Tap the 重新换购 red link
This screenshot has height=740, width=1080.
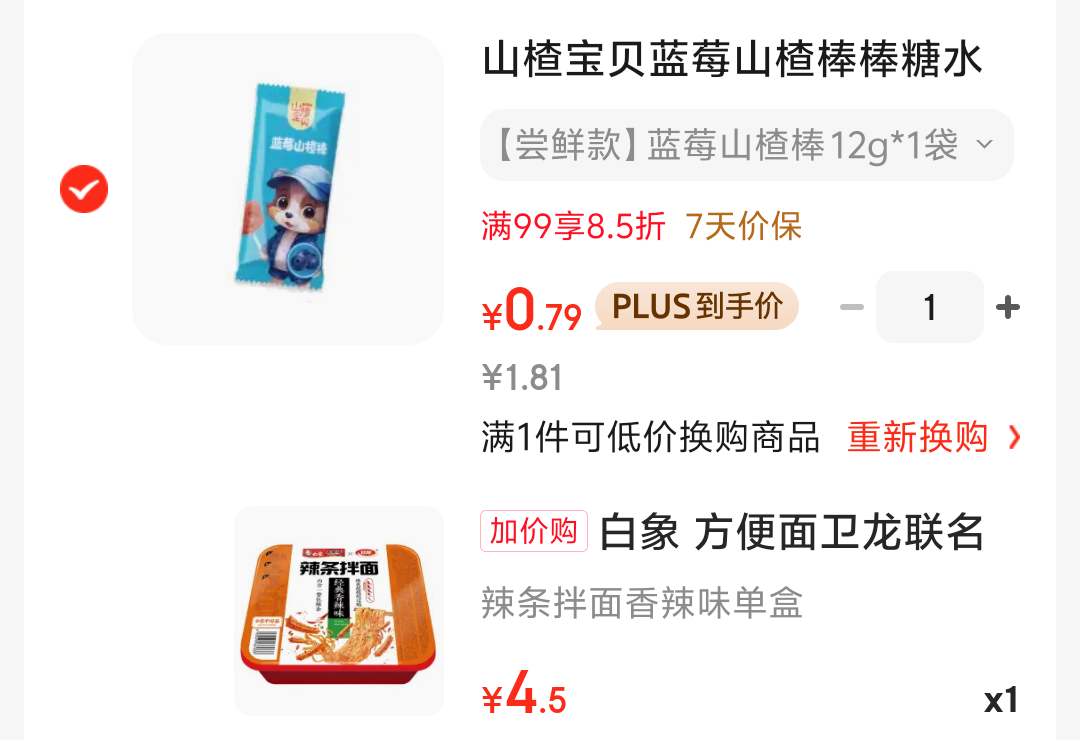[x=917, y=437]
